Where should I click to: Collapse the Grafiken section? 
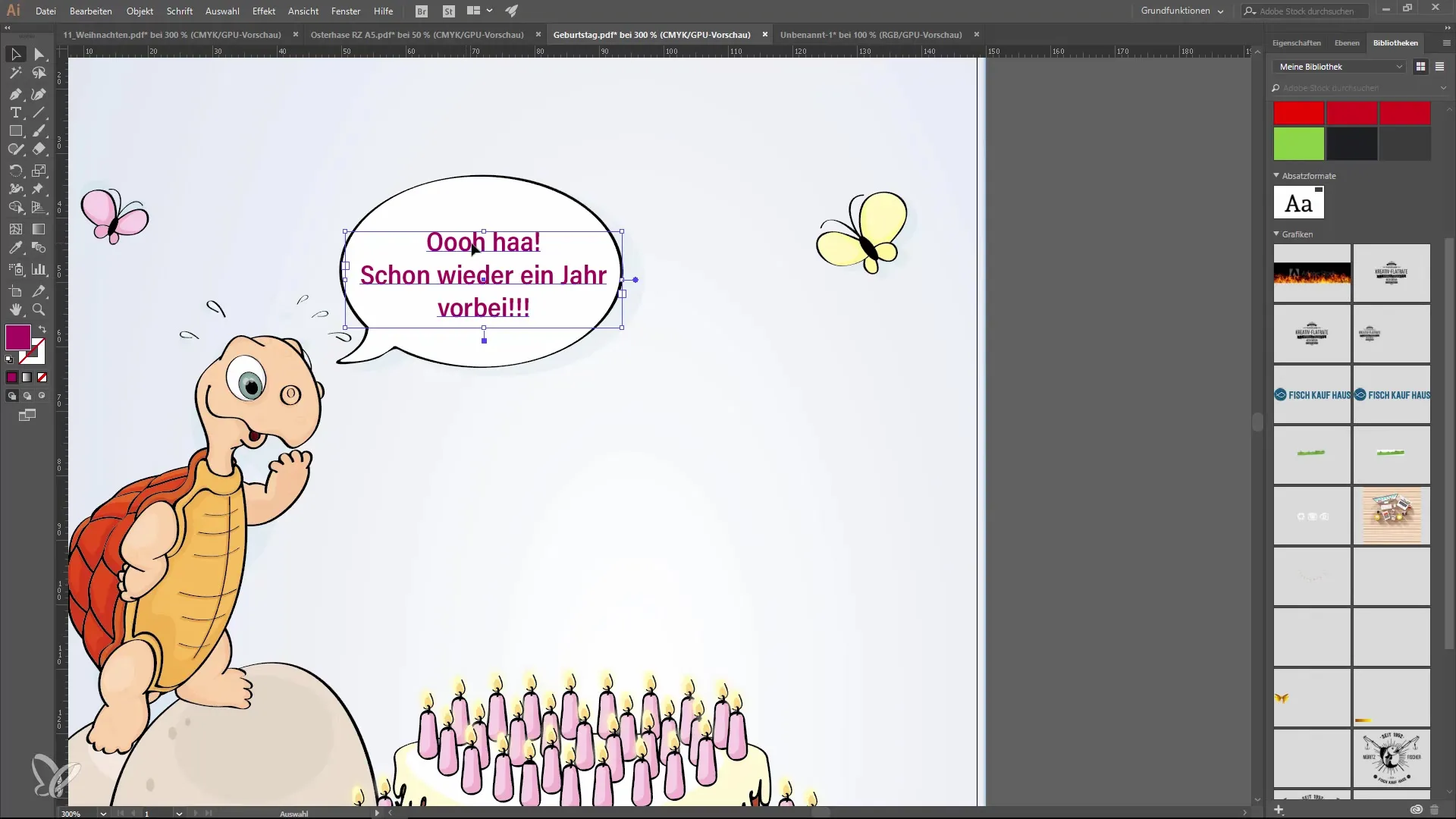(x=1276, y=234)
